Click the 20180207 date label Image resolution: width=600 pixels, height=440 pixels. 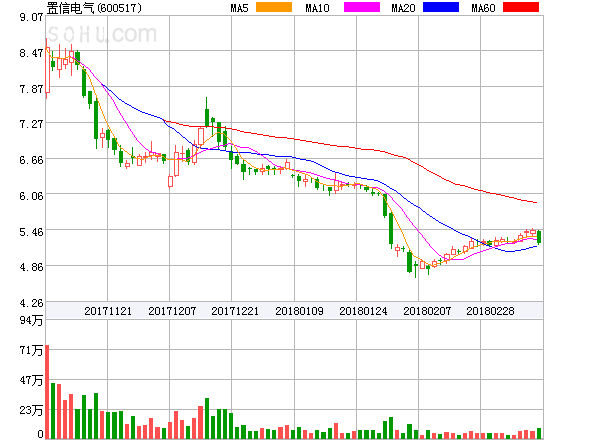point(427,311)
